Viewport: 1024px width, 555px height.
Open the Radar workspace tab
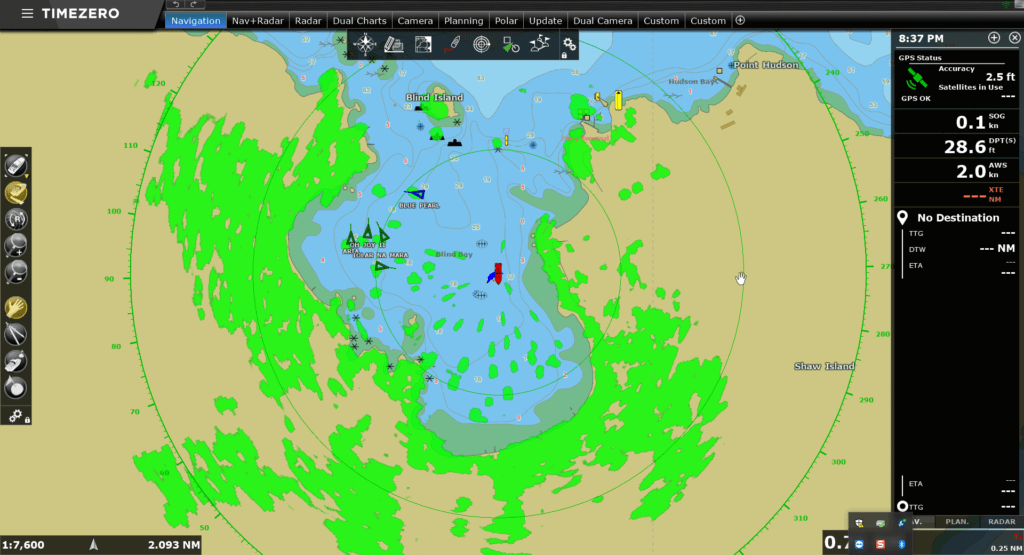[308, 21]
